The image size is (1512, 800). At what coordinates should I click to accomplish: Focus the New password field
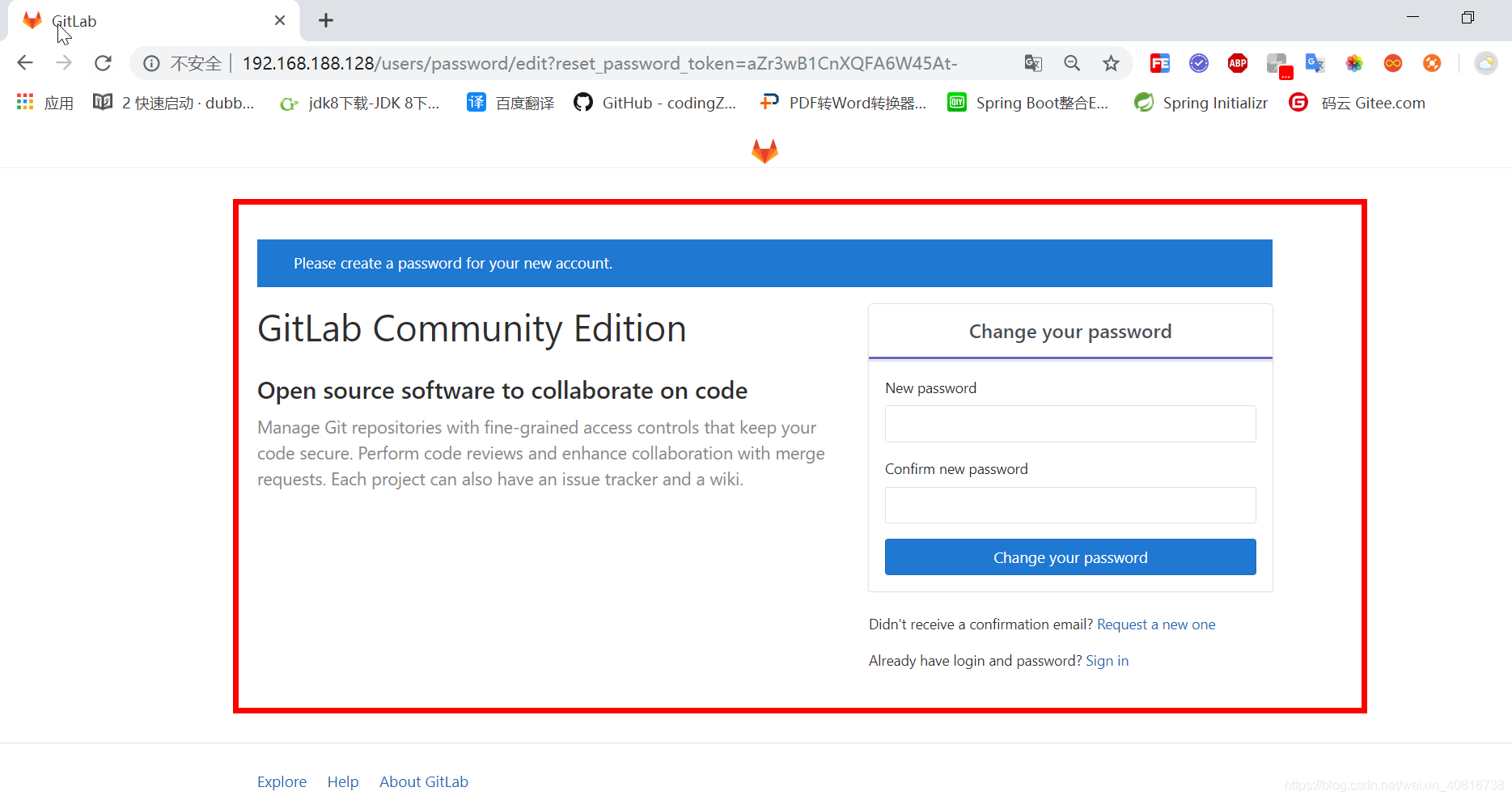tap(1070, 424)
